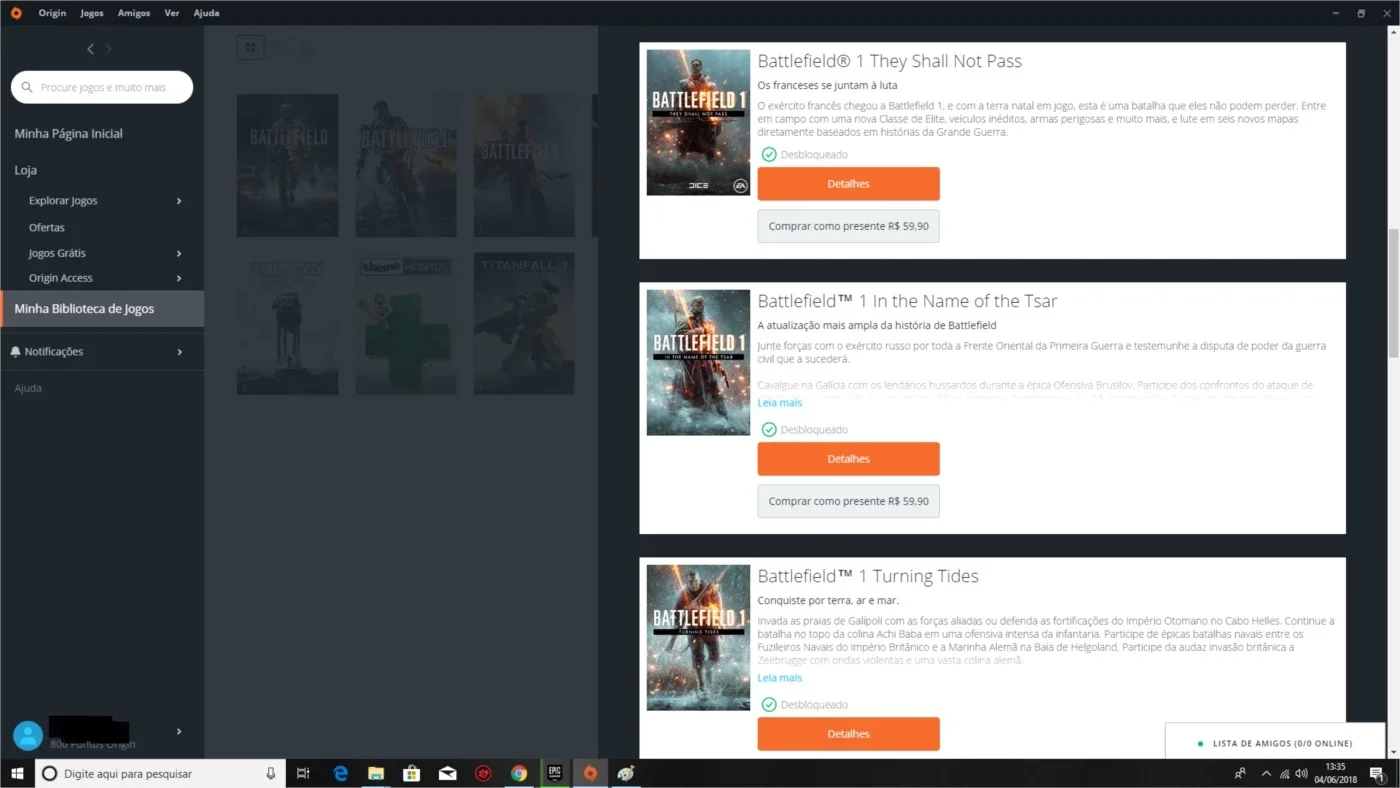This screenshot has width=1400, height=788.
Task: Click the game search input field
Action: pos(102,87)
